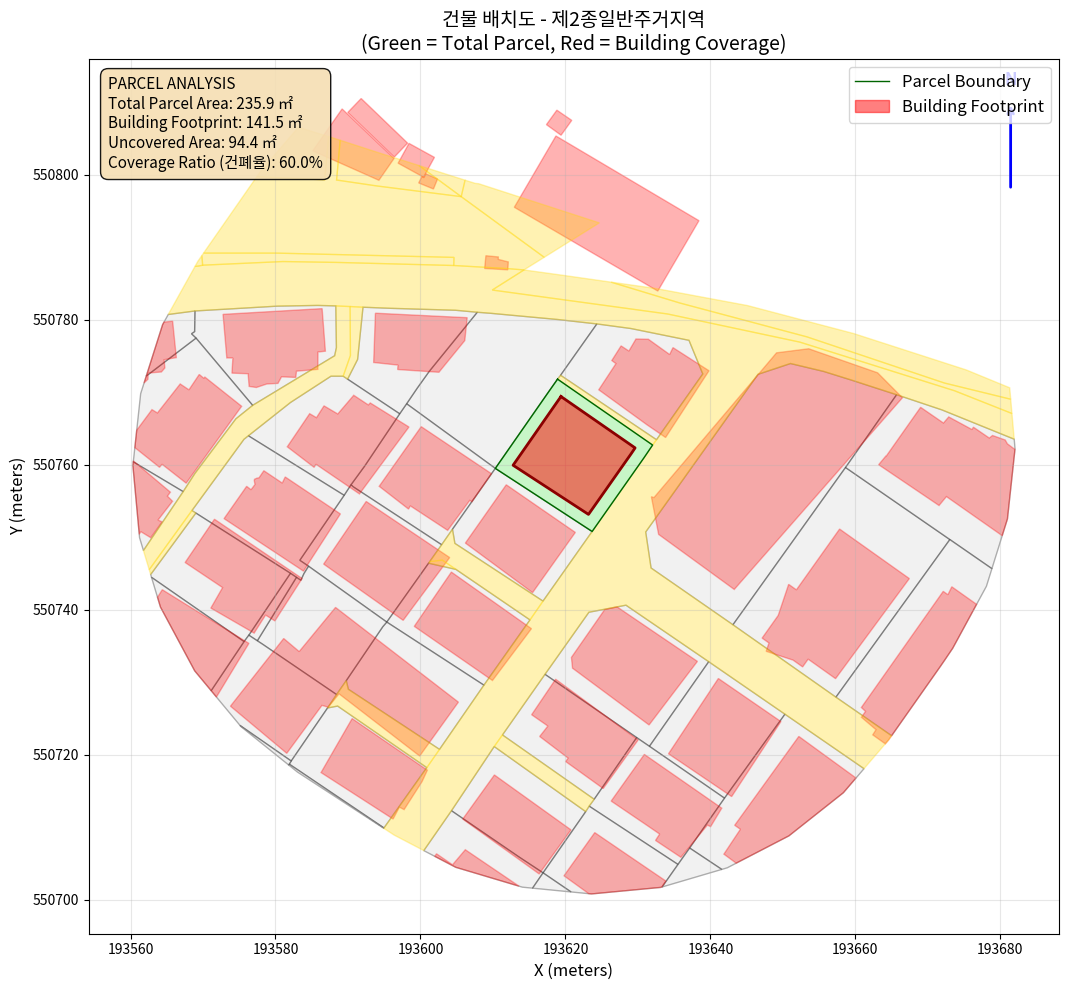Click the 'Coverage Ratio (건폐율): 60.0%' line

coord(215,162)
